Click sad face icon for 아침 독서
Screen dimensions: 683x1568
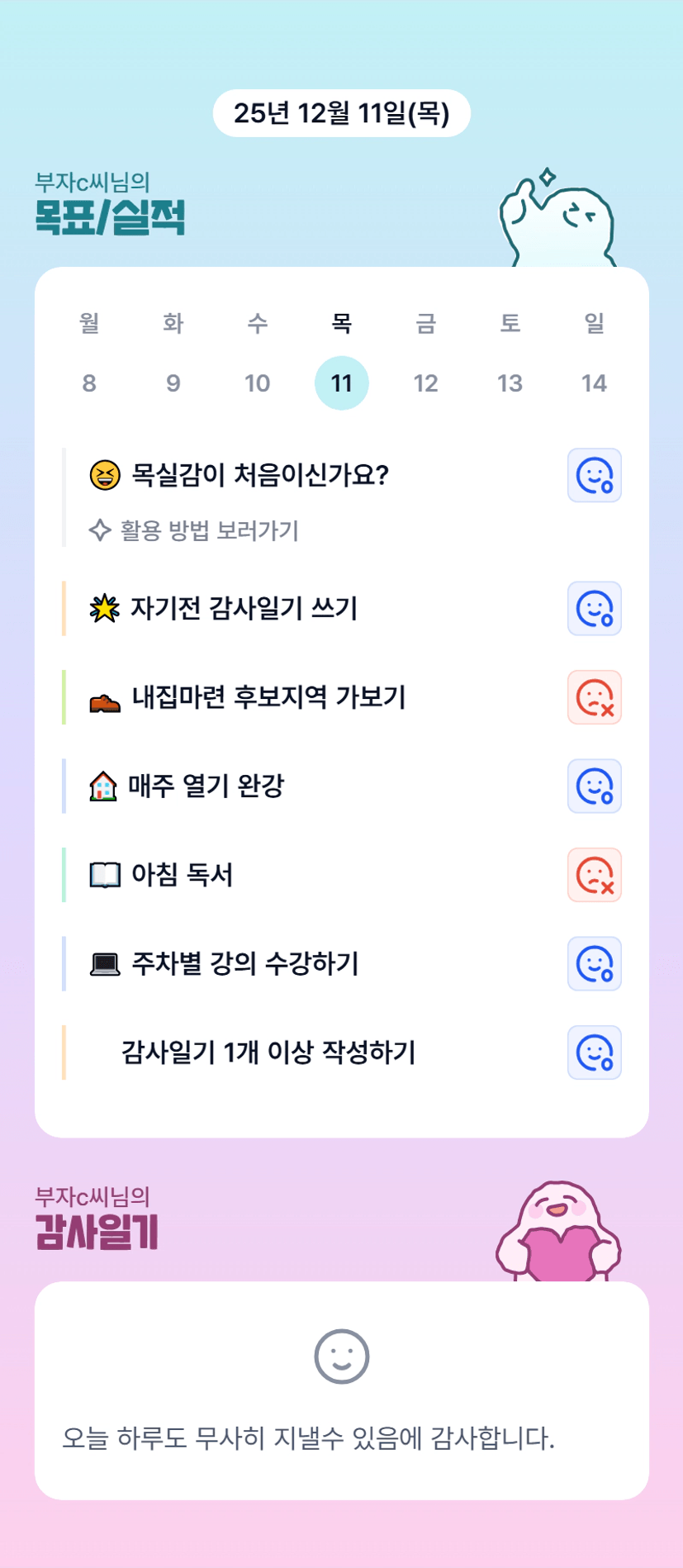click(594, 875)
